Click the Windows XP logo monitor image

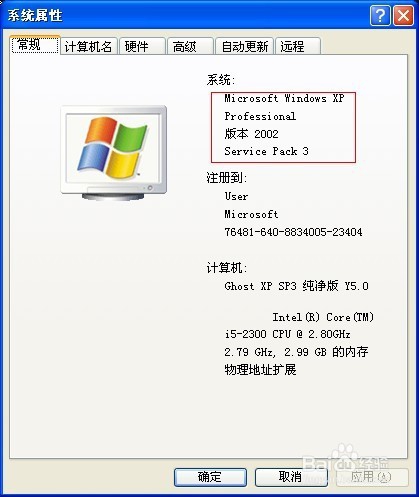(114, 153)
